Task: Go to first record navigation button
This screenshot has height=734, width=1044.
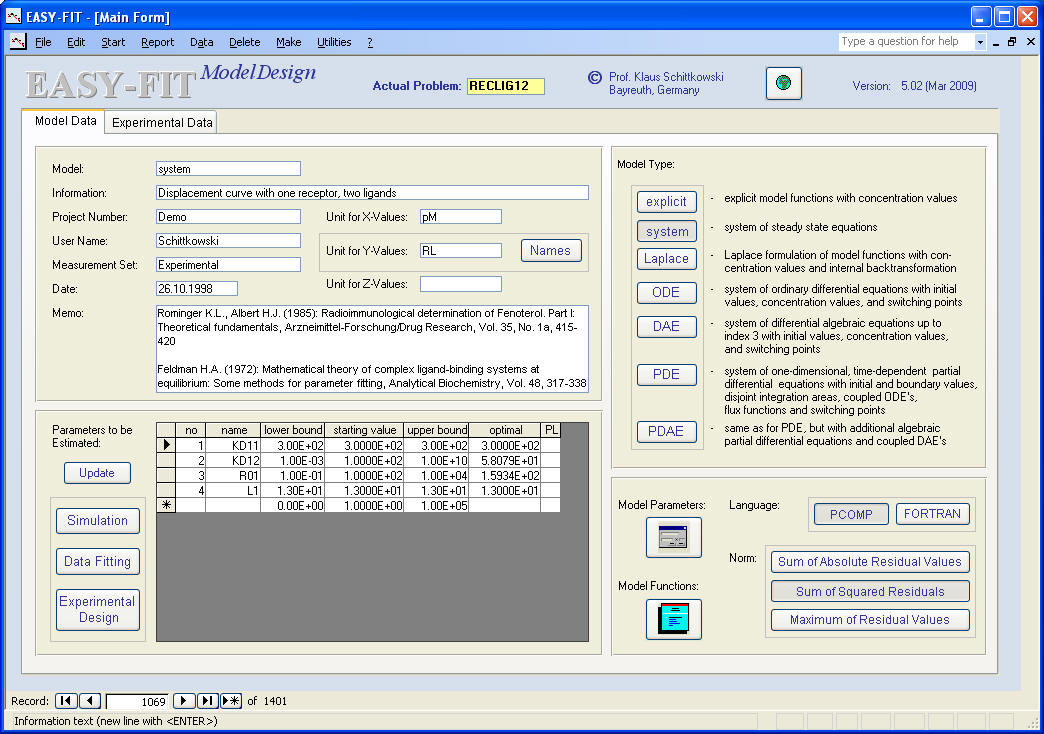Action: (x=66, y=701)
